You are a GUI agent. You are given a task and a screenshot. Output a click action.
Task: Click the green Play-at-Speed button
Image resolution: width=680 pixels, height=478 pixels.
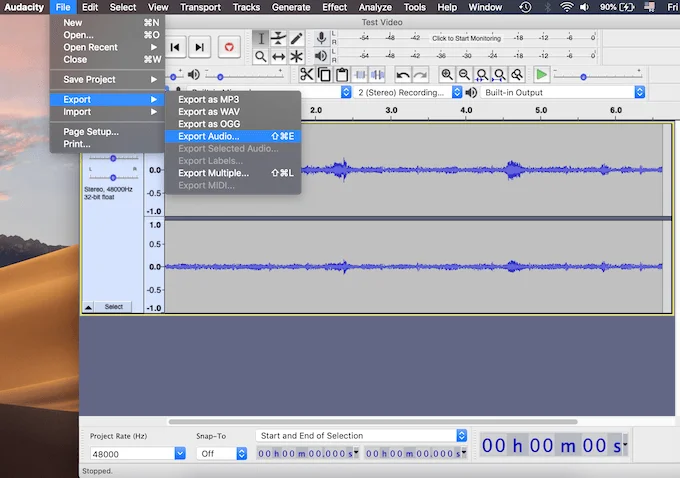[541, 75]
